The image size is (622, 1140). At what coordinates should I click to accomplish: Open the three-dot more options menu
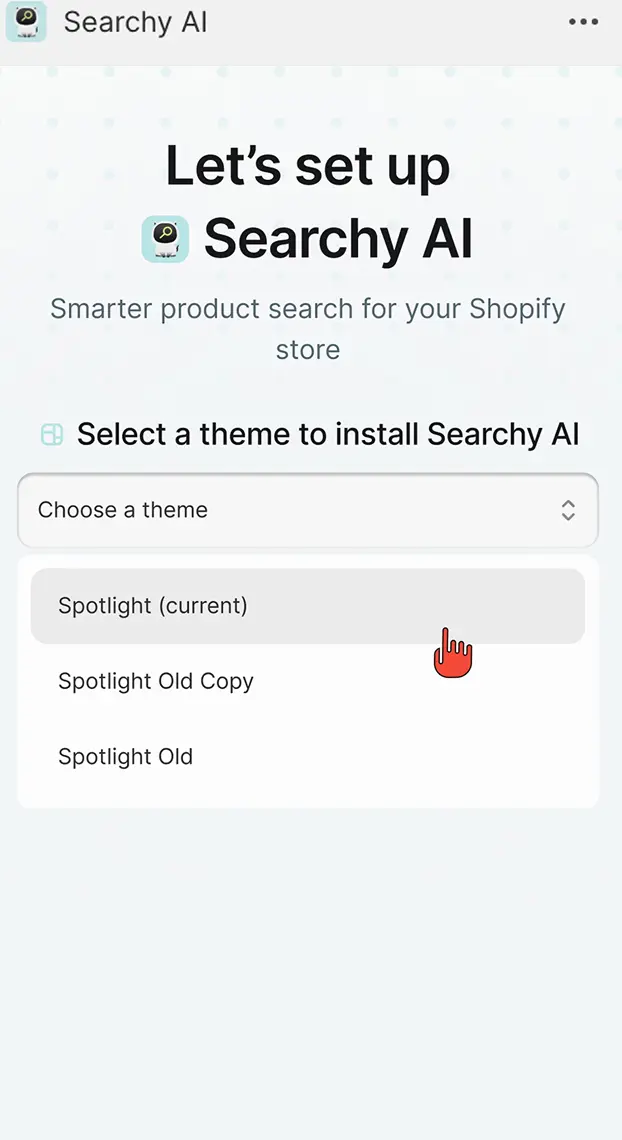coord(583,22)
